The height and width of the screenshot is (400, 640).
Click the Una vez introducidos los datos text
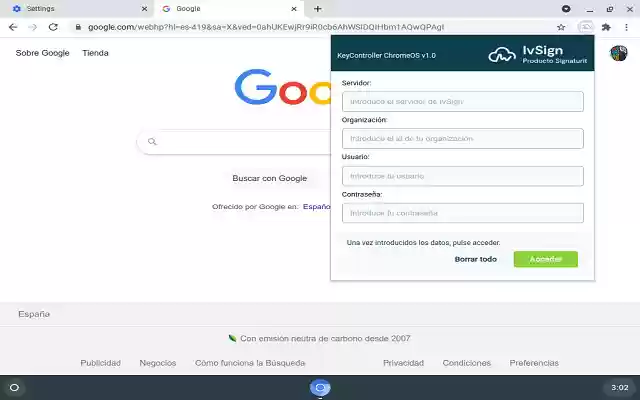coord(423,242)
